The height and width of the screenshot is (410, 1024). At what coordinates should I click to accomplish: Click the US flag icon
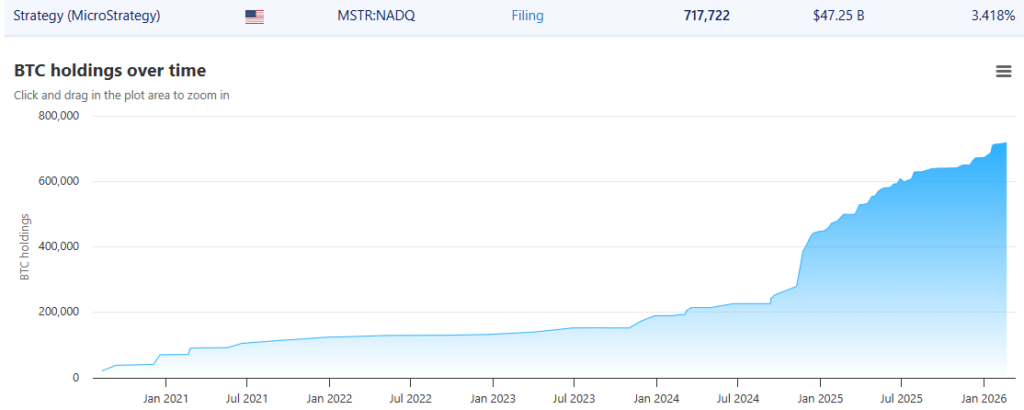[x=254, y=17]
